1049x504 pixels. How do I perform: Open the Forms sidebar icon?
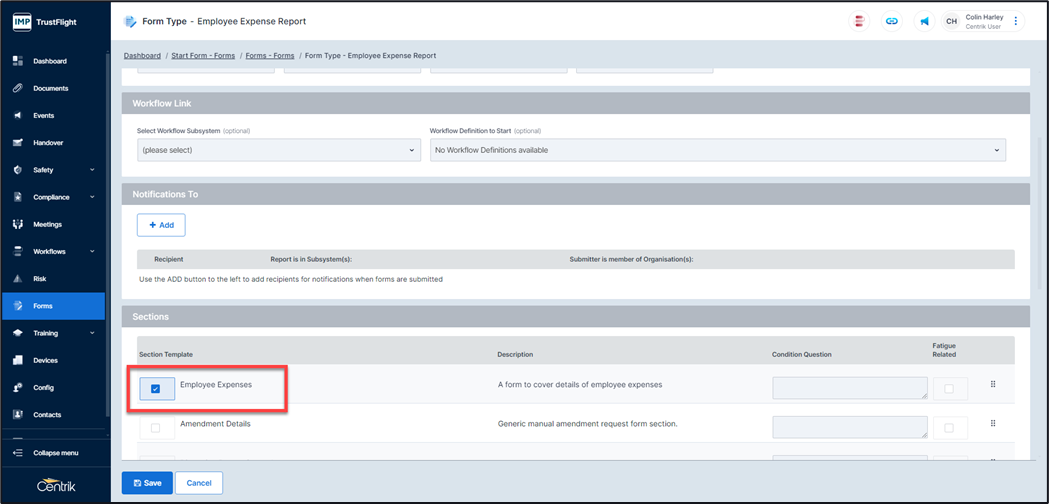point(18,306)
